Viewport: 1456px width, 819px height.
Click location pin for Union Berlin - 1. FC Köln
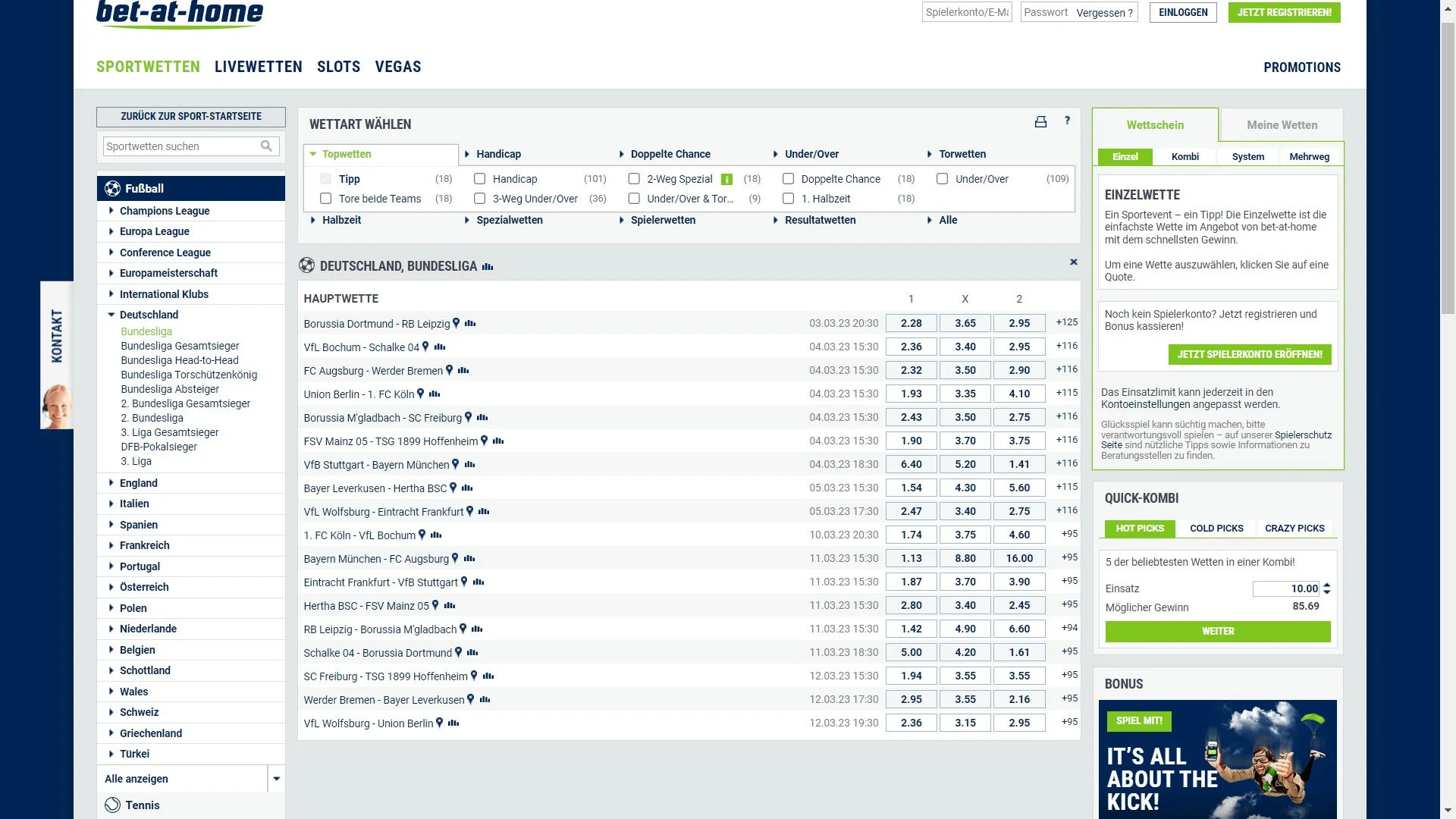click(x=421, y=394)
